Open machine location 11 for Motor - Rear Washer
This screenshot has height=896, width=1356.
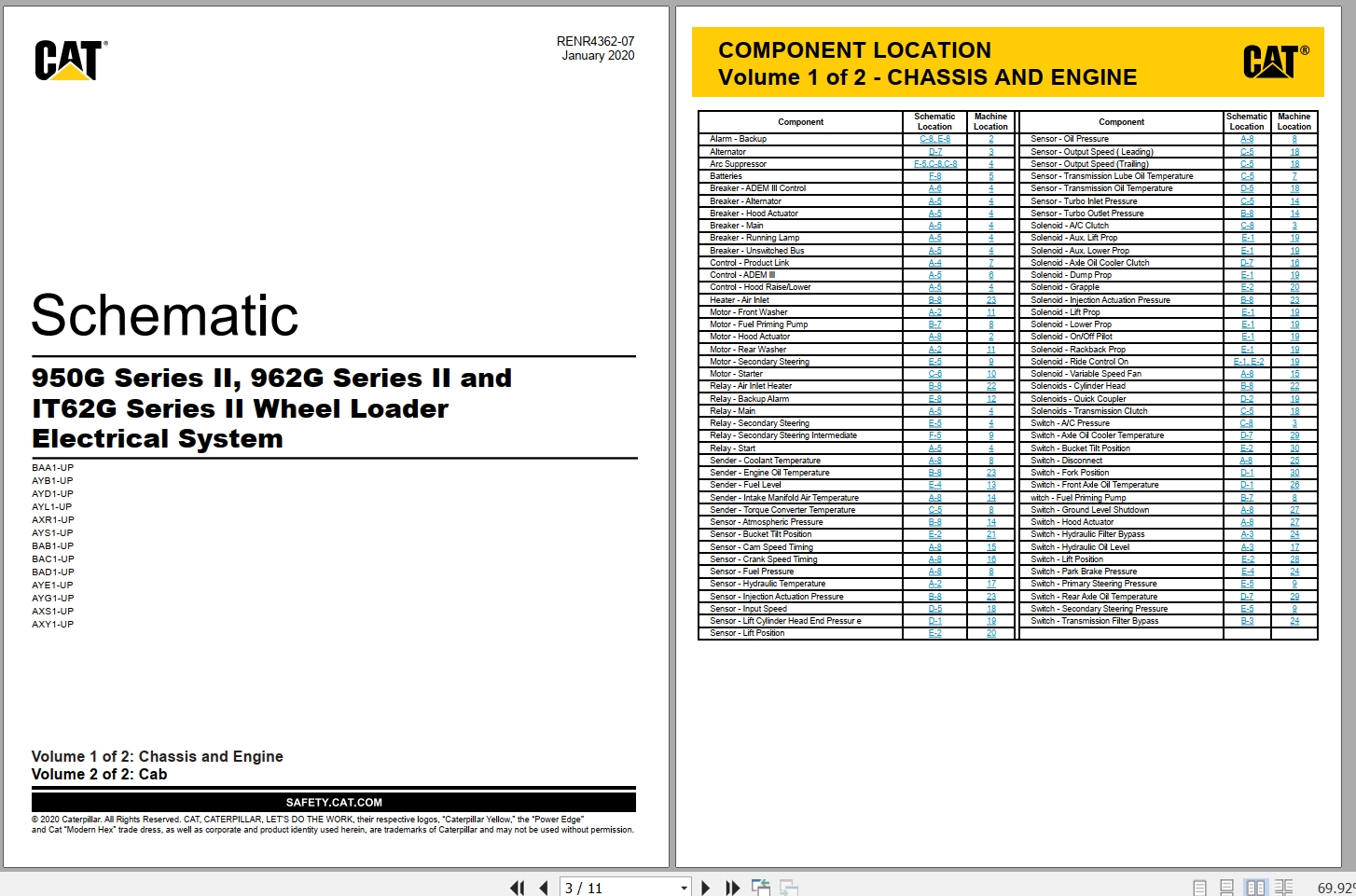coord(990,350)
